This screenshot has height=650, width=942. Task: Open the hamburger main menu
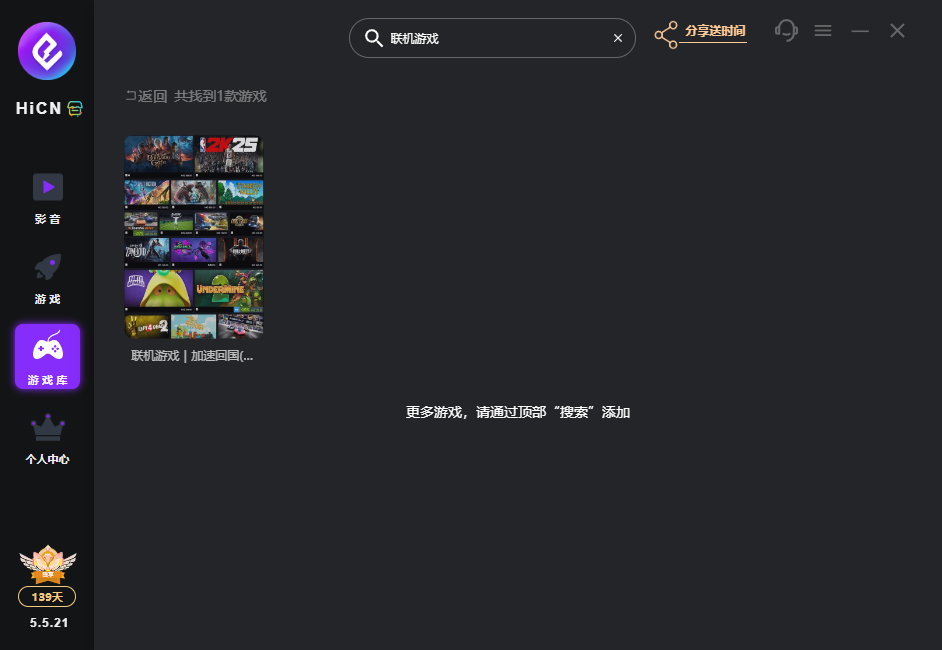click(823, 31)
